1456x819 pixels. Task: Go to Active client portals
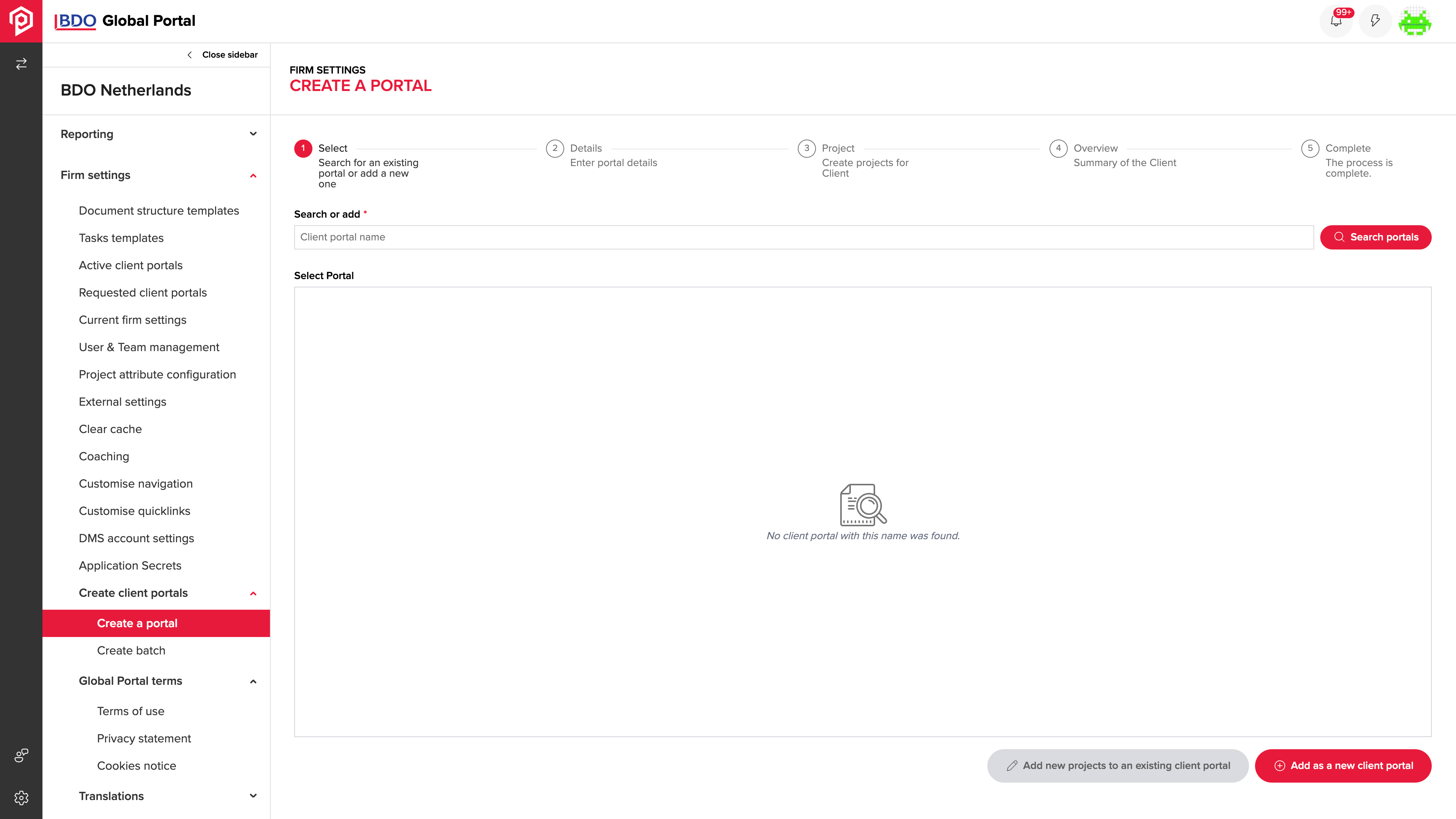click(x=130, y=265)
